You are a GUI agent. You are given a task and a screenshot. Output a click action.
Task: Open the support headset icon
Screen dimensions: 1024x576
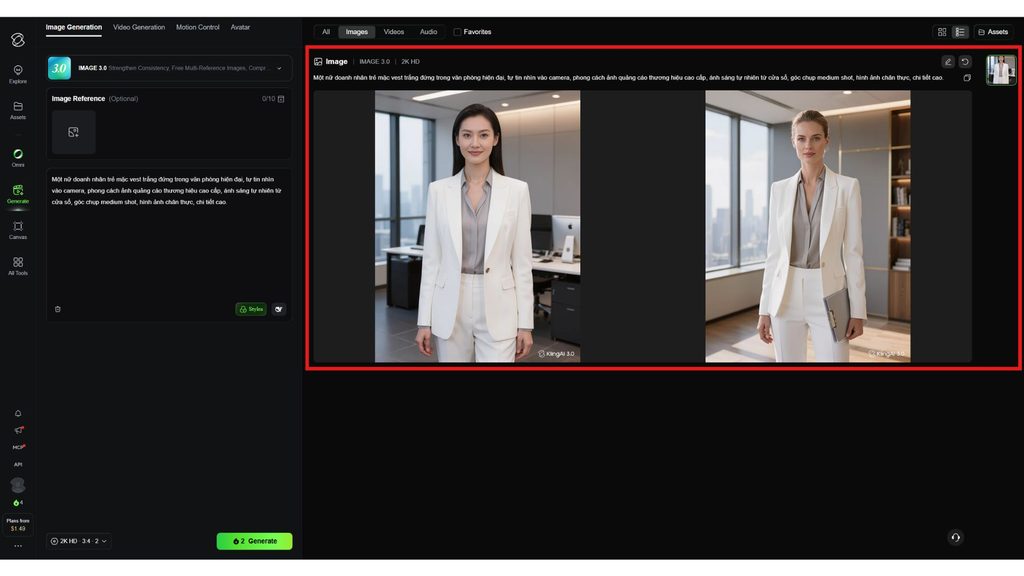(955, 537)
